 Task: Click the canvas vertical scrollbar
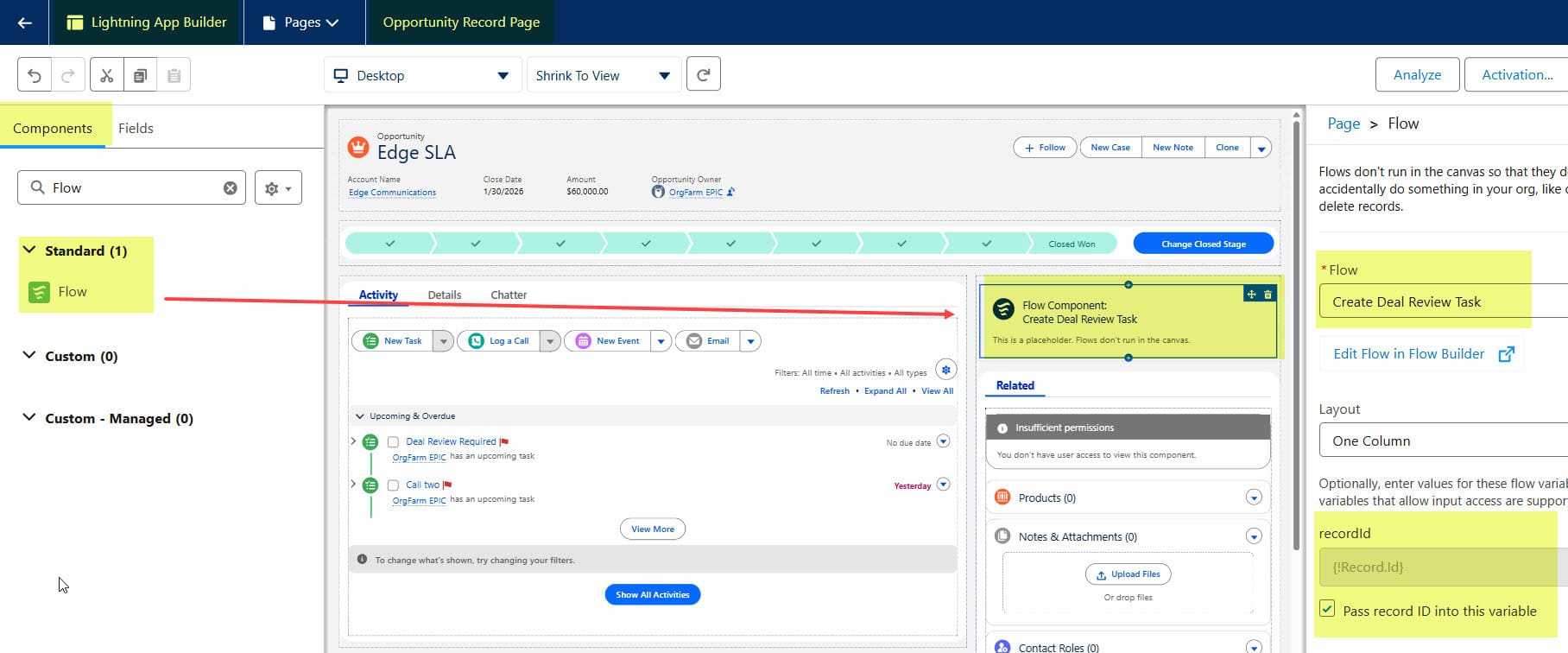pos(1297,334)
